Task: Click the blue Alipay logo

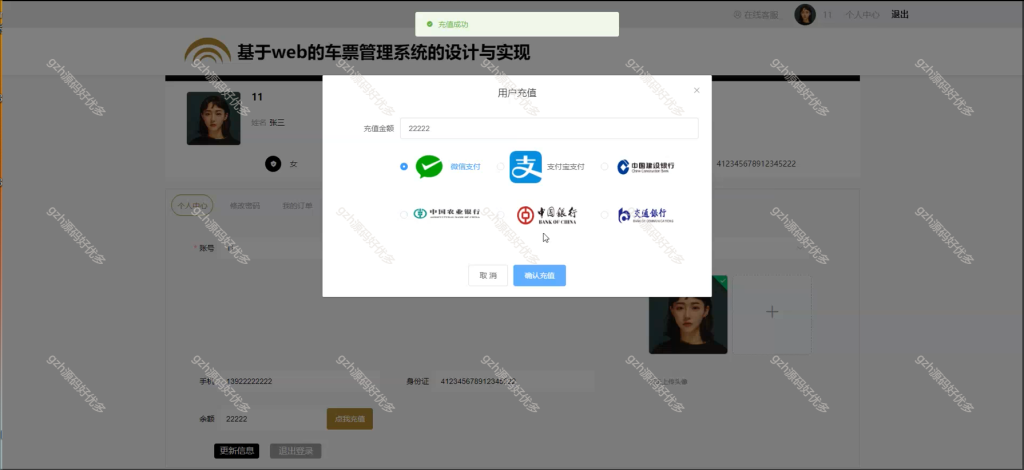Action: (526, 167)
